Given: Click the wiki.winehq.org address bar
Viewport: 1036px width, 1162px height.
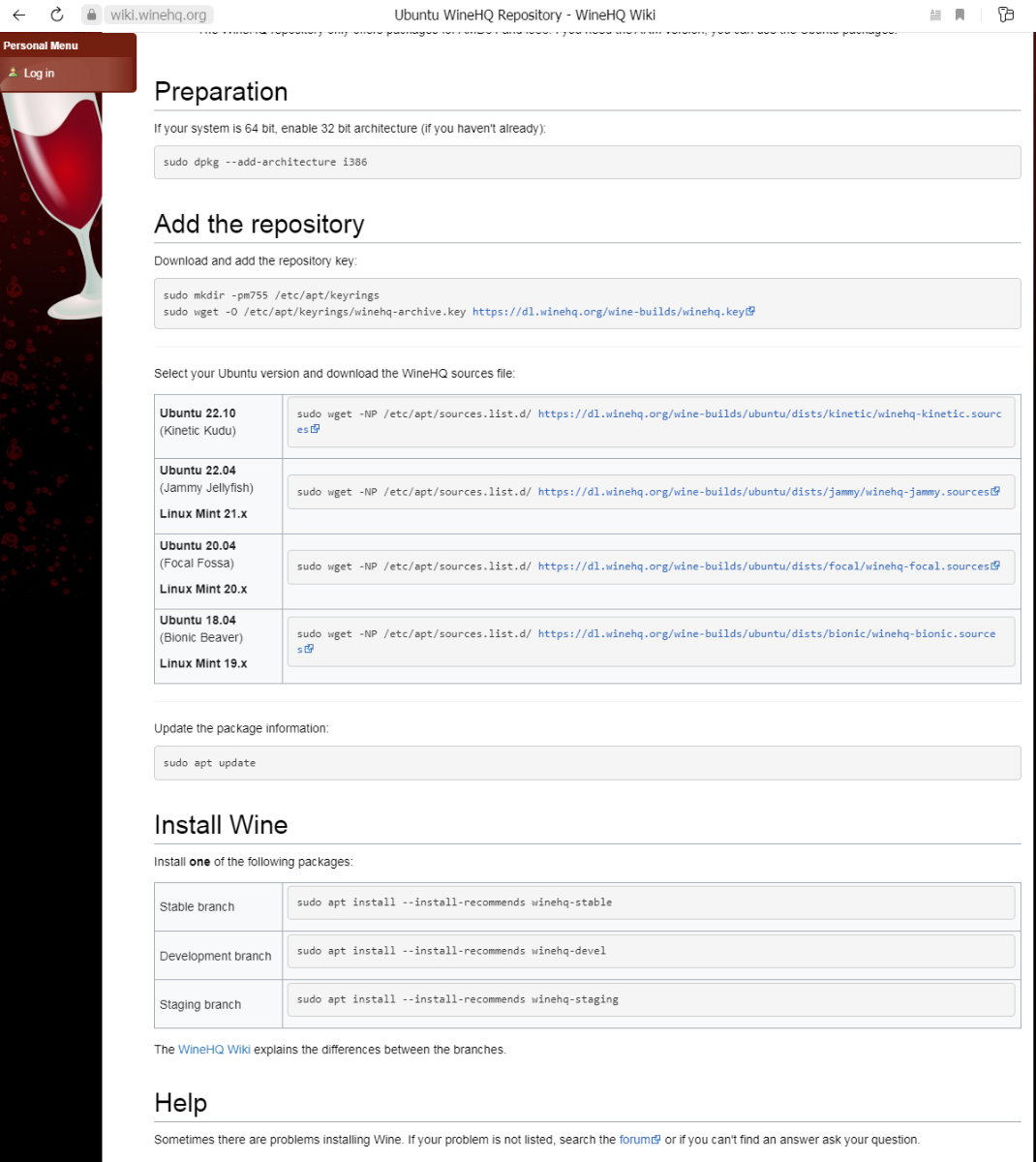Looking at the screenshot, I should pyautogui.click(x=158, y=15).
